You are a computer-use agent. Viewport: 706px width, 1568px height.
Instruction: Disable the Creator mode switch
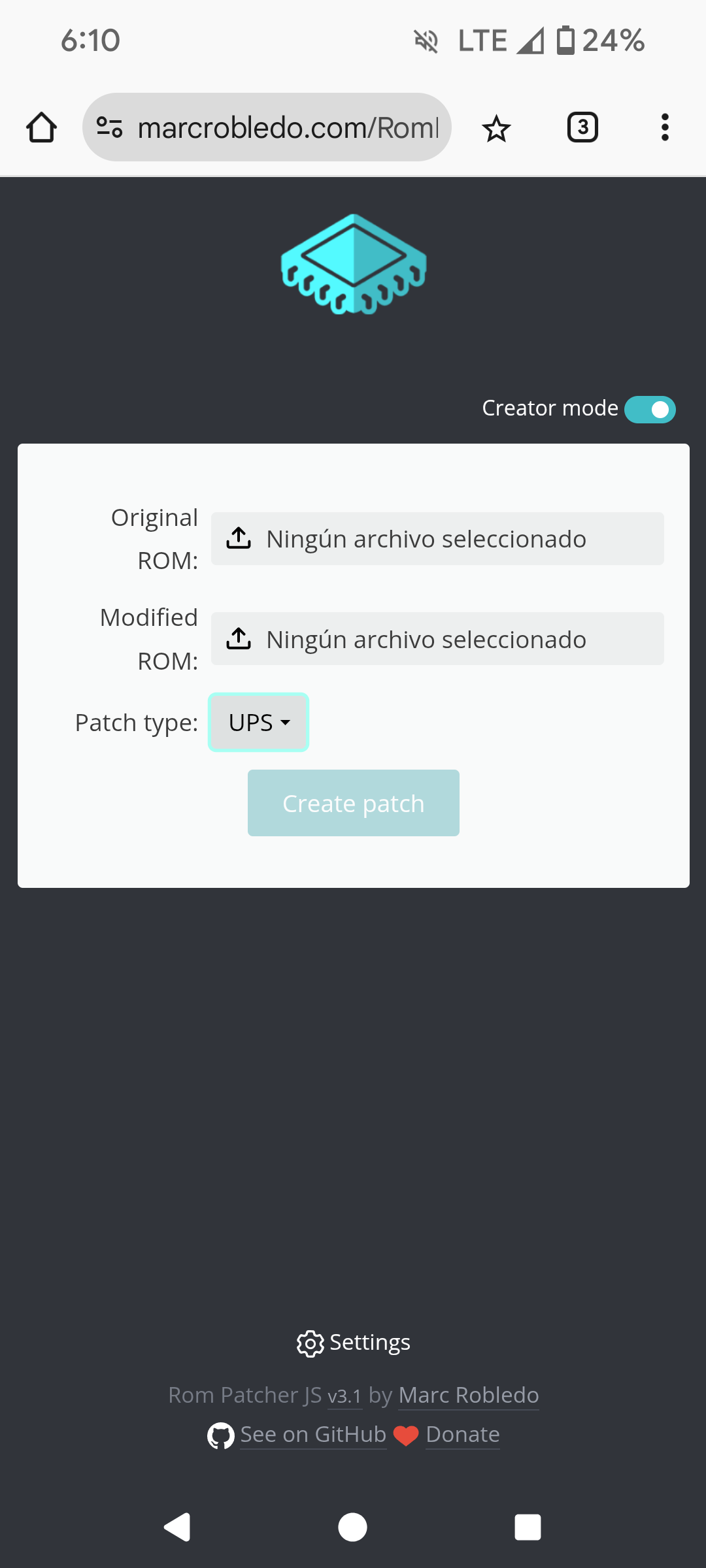[x=650, y=410]
